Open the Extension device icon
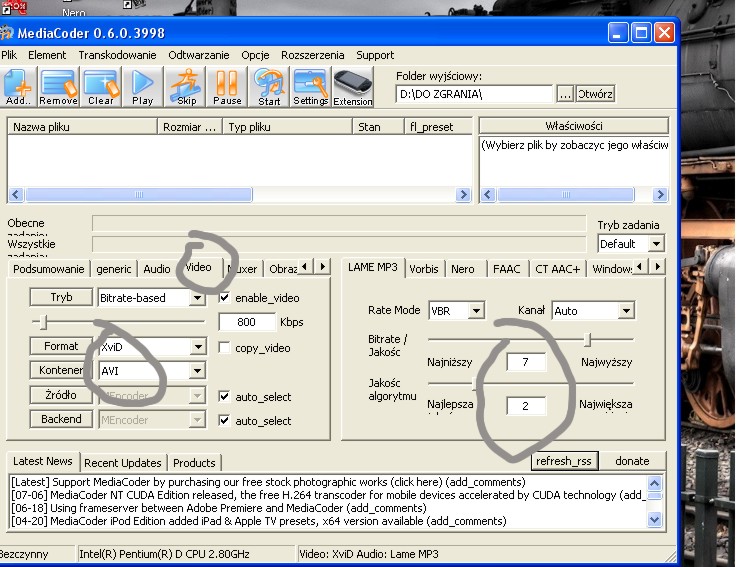756x567 pixels. tap(353, 87)
